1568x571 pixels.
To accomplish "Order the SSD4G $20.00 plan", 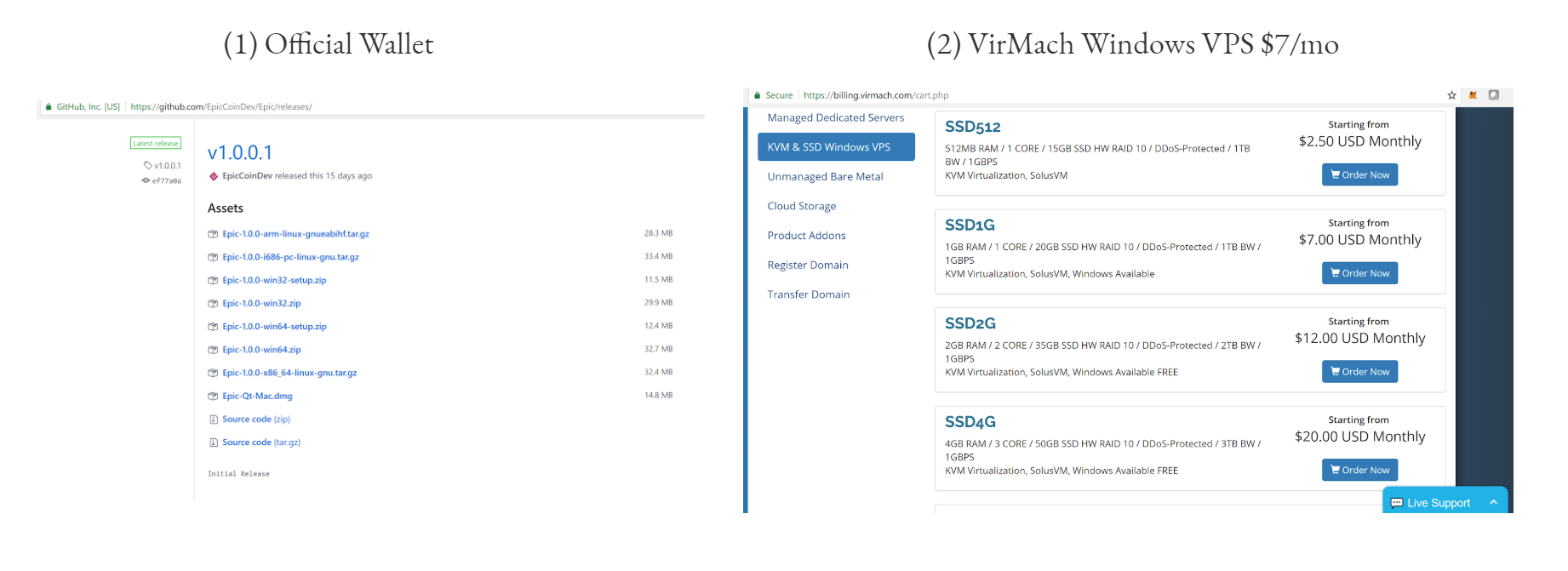I will pyautogui.click(x=1359, y=470).
